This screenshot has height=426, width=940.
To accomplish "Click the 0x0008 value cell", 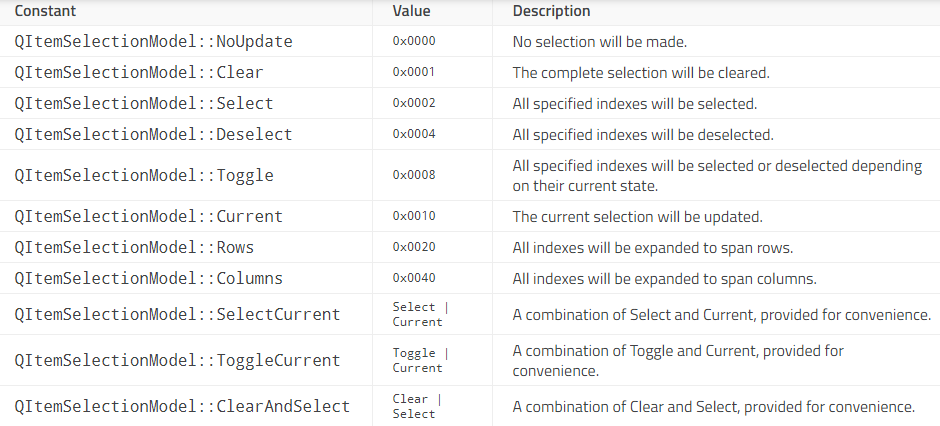I will [414, 176].
